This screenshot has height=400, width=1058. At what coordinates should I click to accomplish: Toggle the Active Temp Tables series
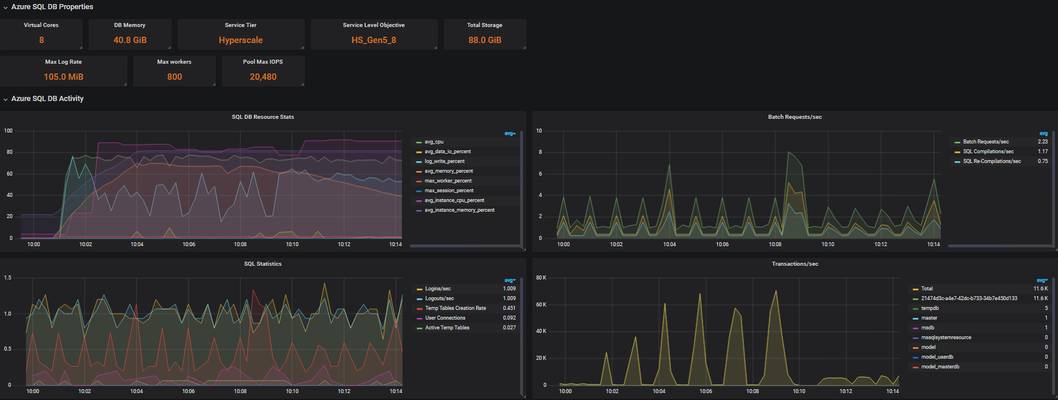click(448, 328)
